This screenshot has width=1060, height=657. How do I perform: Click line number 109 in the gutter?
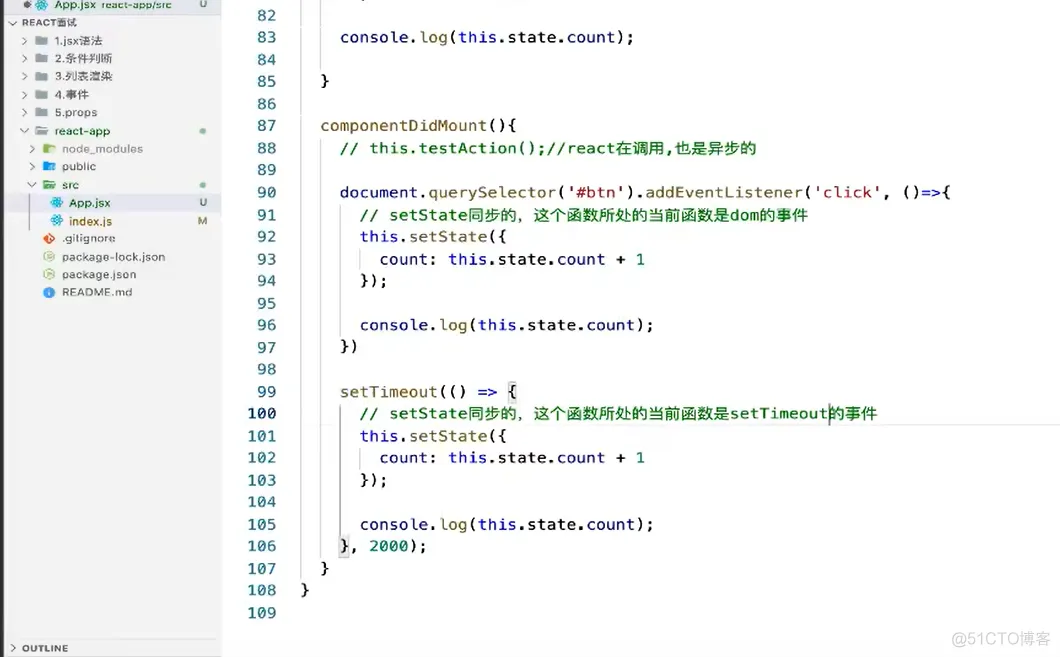(262, 613)
